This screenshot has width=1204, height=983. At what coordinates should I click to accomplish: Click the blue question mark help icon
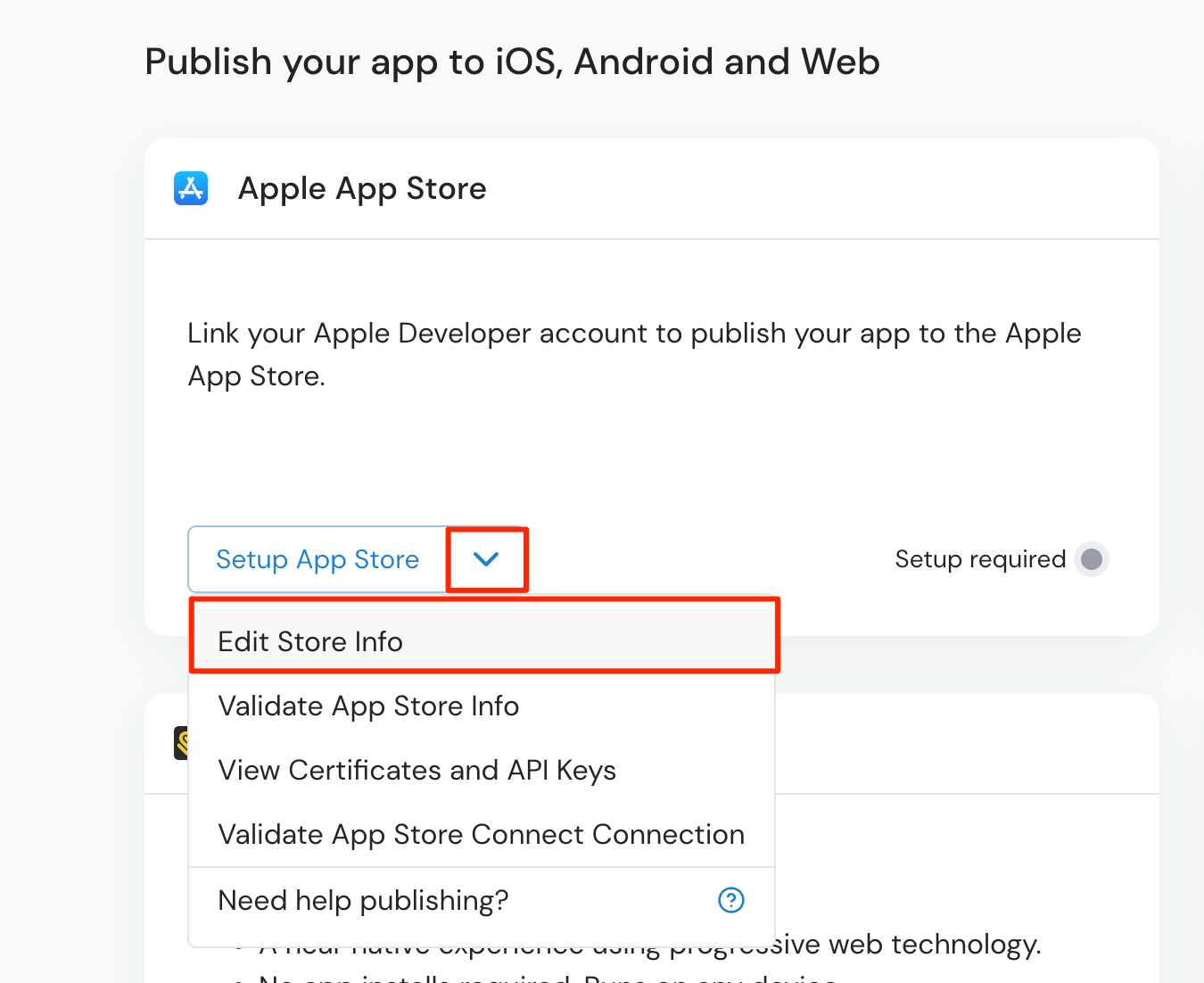(730, 900)
